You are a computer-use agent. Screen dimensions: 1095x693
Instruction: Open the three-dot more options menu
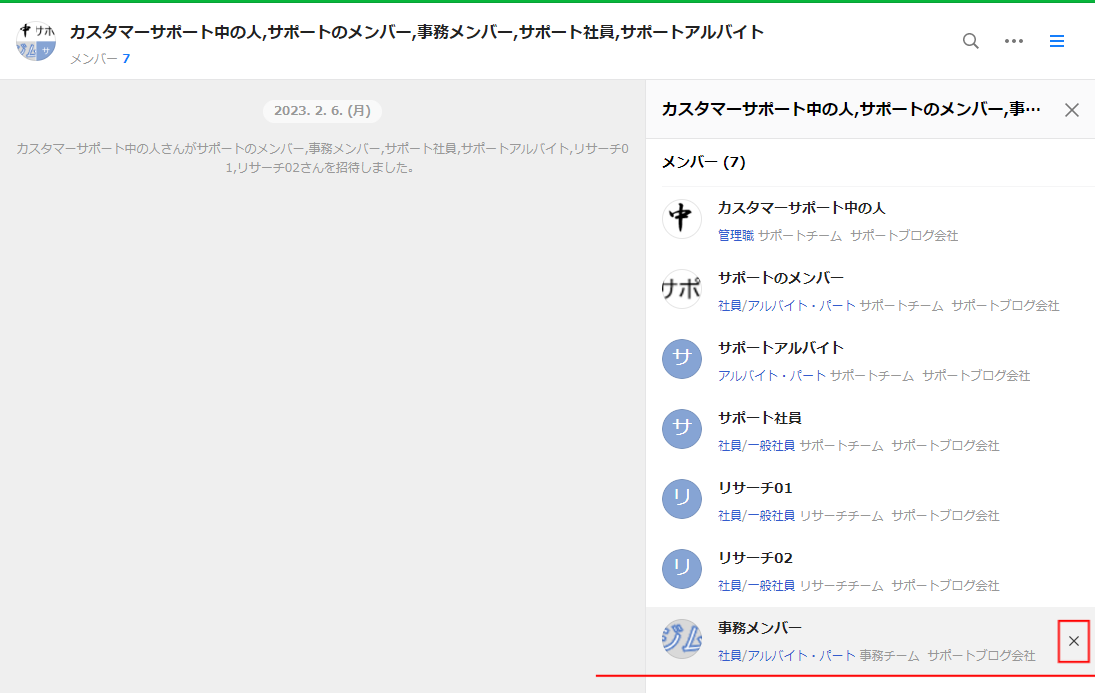(1014, 41)
